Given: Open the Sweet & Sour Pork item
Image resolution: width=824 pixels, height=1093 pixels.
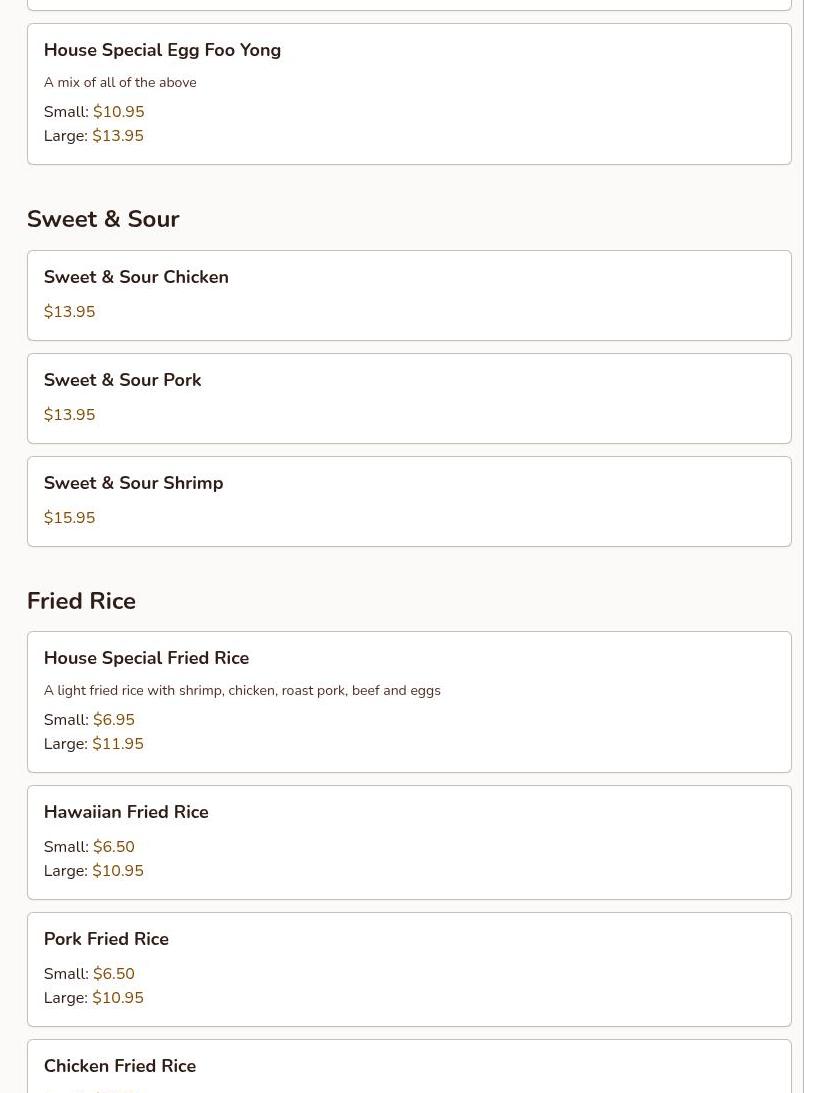Looking at the screenshot, I should click(122, 380).
